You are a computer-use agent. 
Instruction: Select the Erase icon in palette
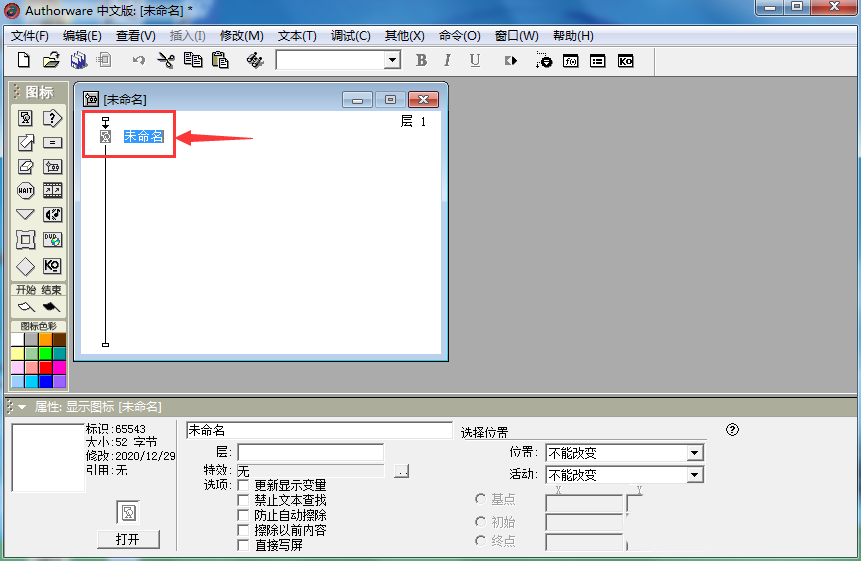25,166
